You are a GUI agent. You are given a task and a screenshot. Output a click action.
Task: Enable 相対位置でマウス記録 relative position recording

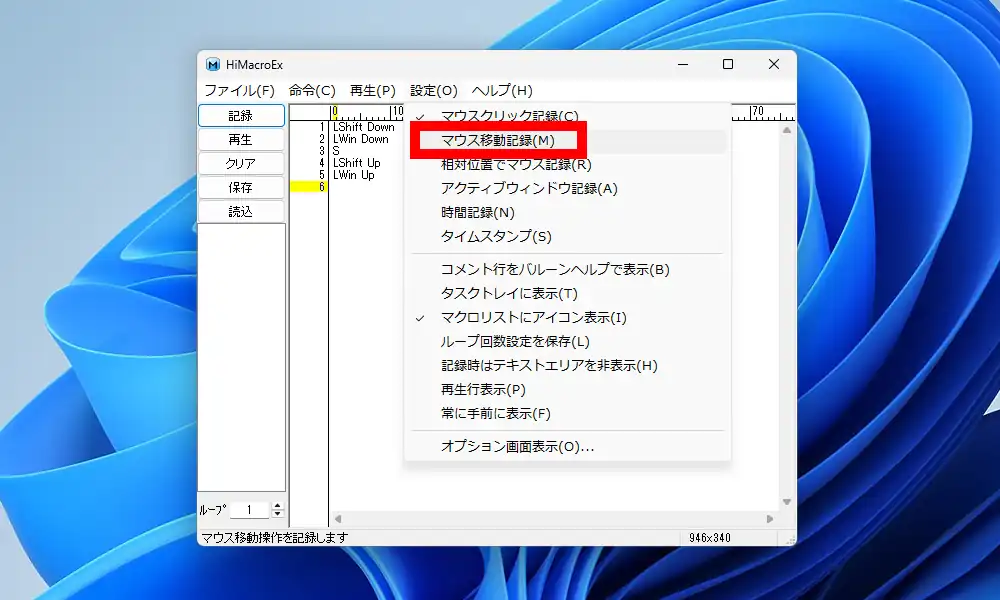point(512,162)
